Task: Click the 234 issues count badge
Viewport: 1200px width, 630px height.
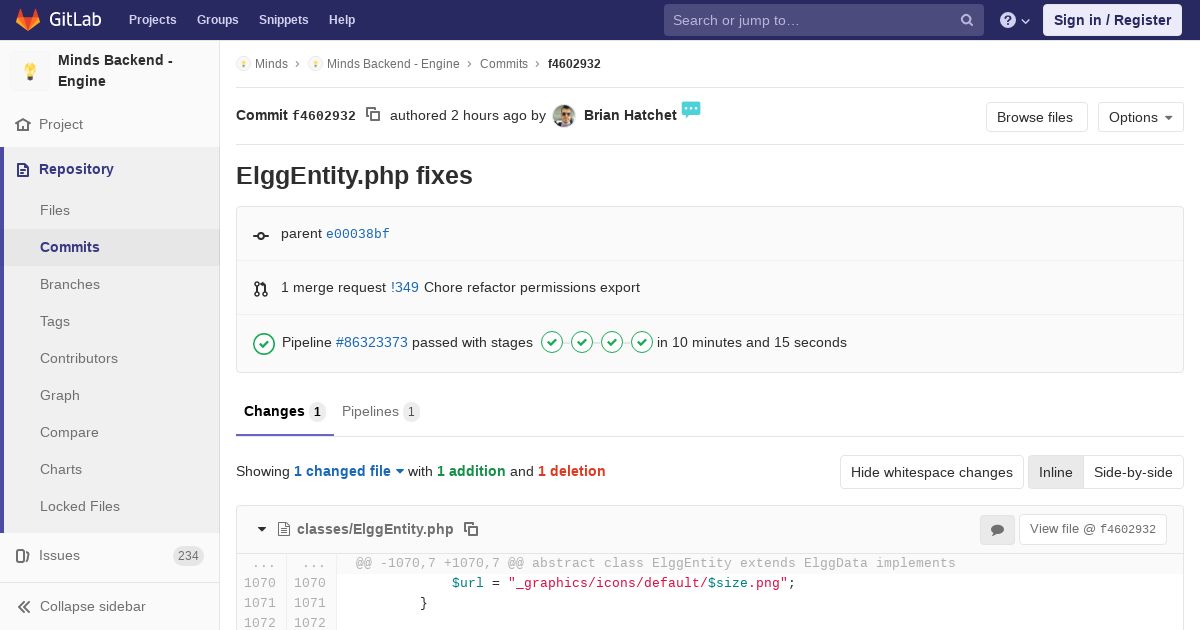Action: [188, 556]
